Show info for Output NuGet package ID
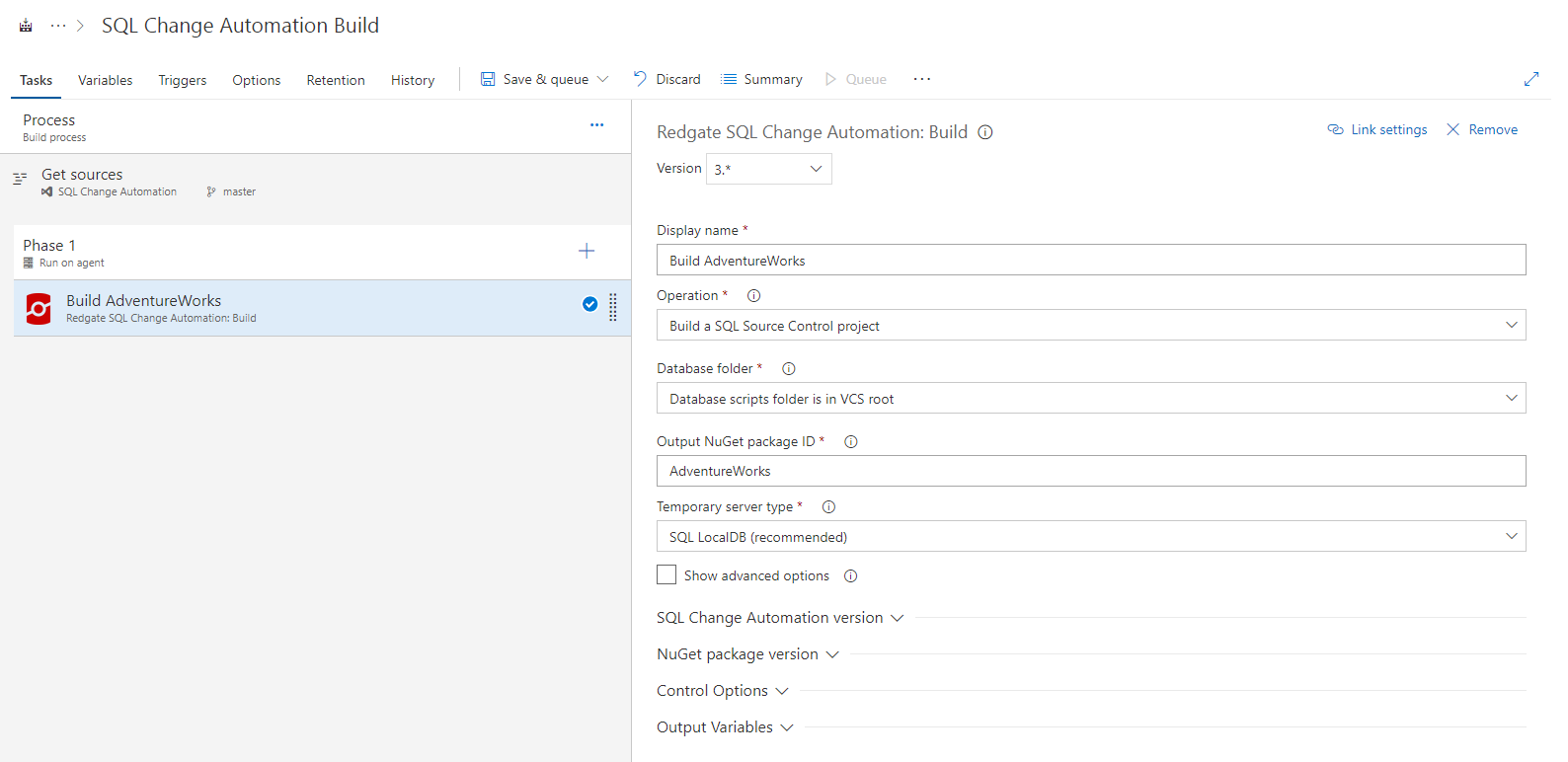1568x762 pixels. point(851,441)
